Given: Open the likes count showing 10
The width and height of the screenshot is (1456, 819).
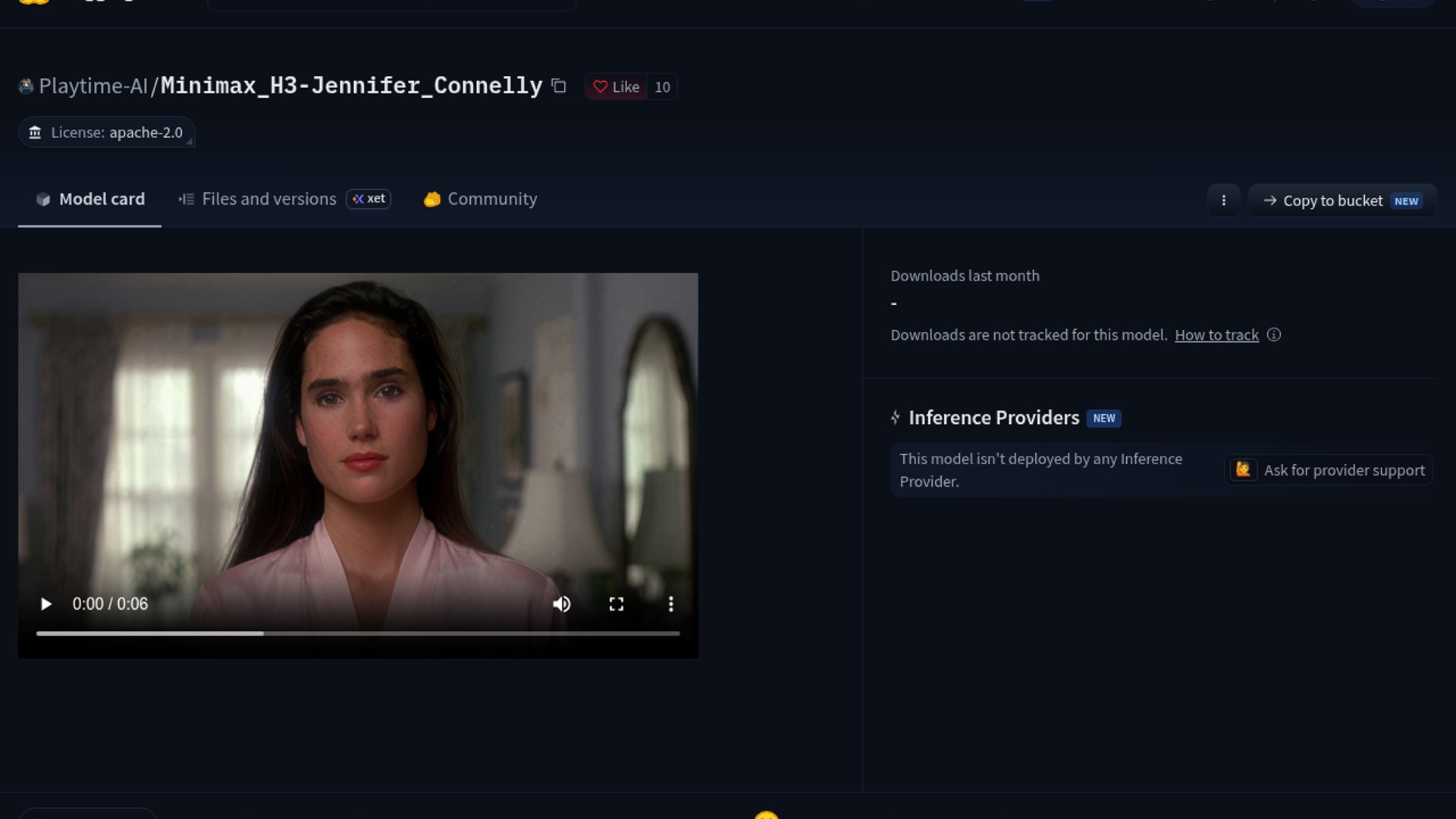Looking at the screenshot, I should pos(662,87).
